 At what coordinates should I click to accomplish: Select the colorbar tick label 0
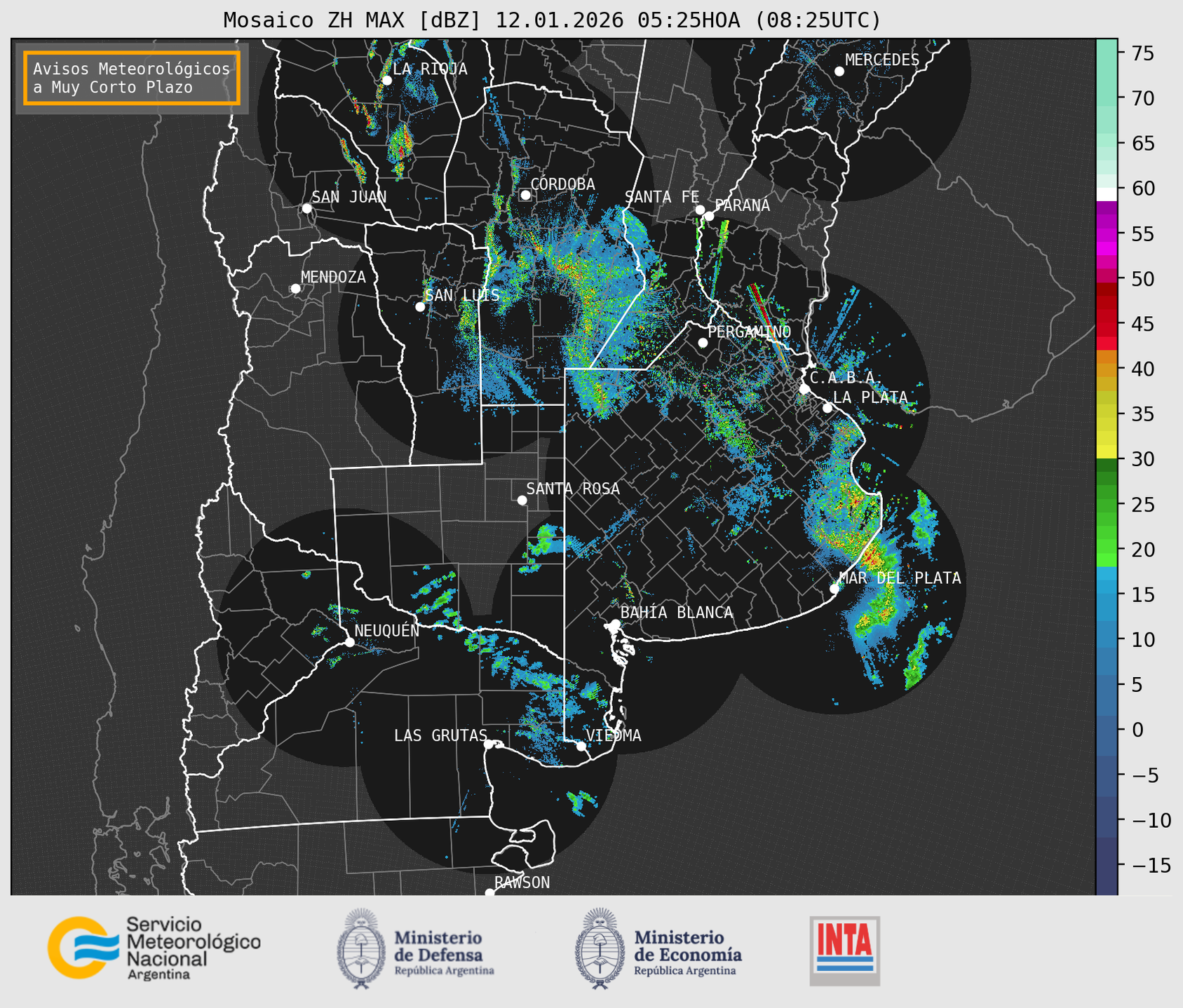coord(1137,730)
